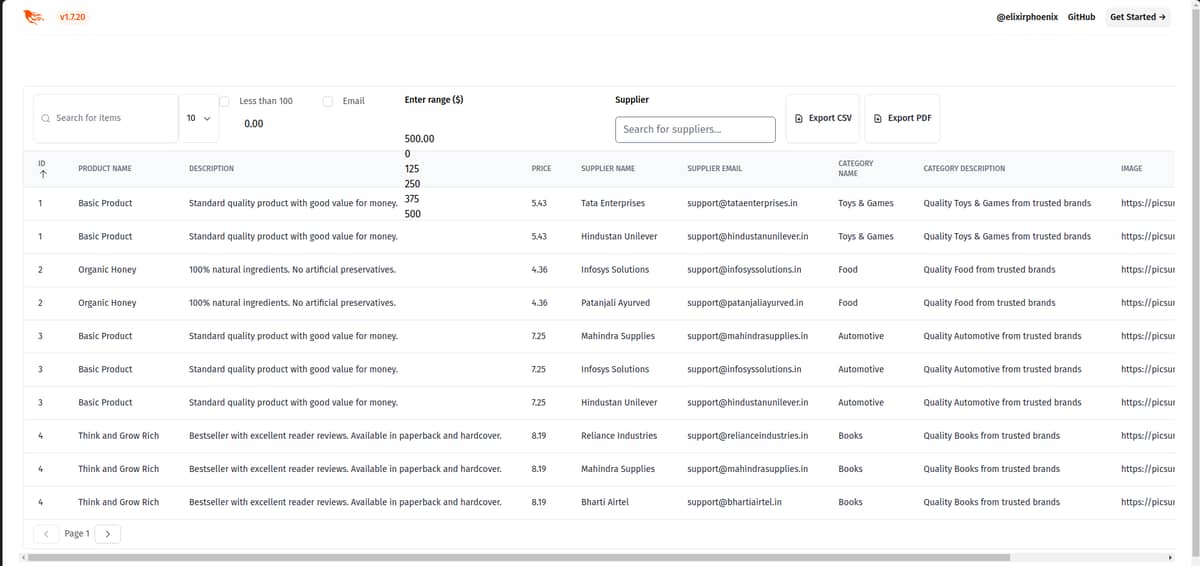Open the @elixirphoenix link
Screen dimensions: 1200x566
[x=1028, y=17]
